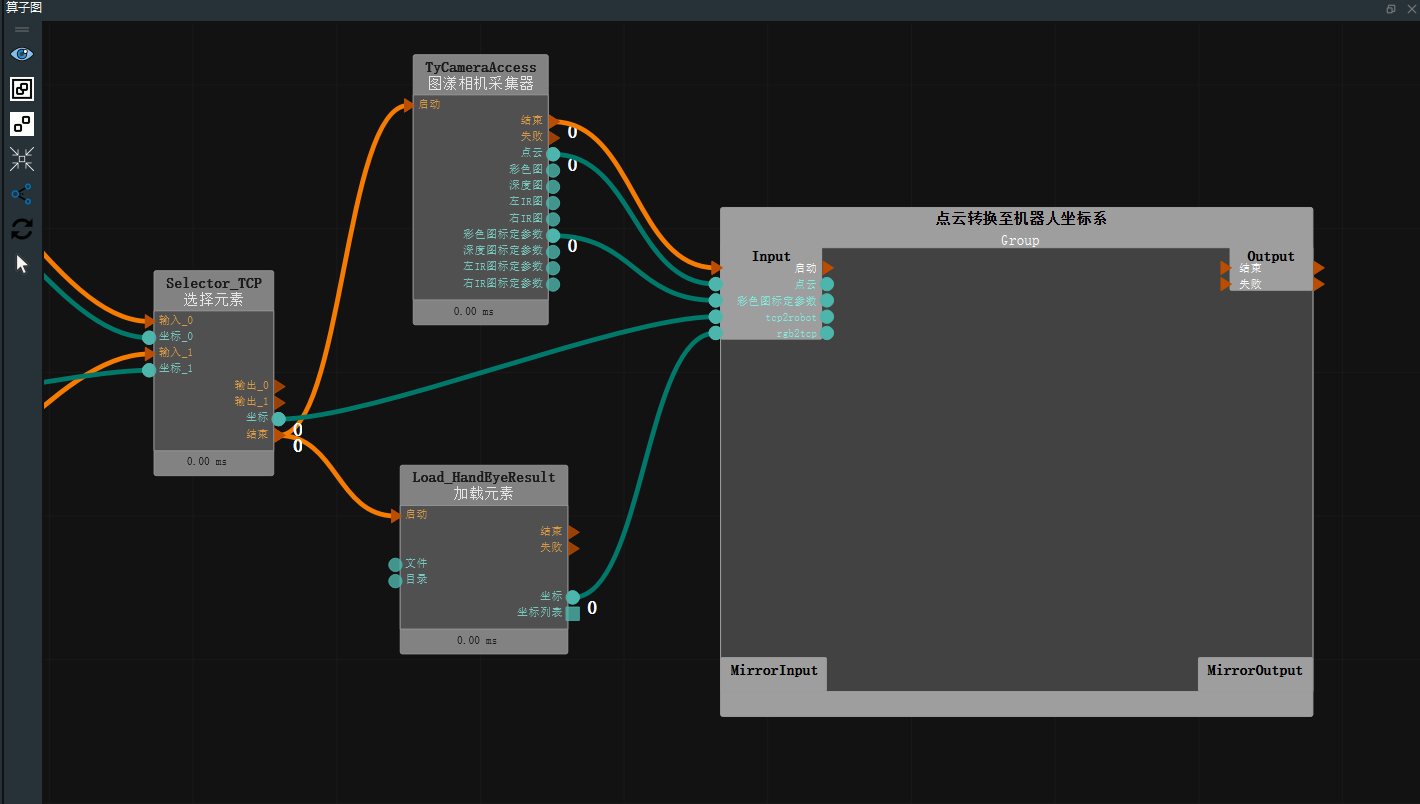Click TyCameraAccess 0.00 ms timing label

point(473,312)
